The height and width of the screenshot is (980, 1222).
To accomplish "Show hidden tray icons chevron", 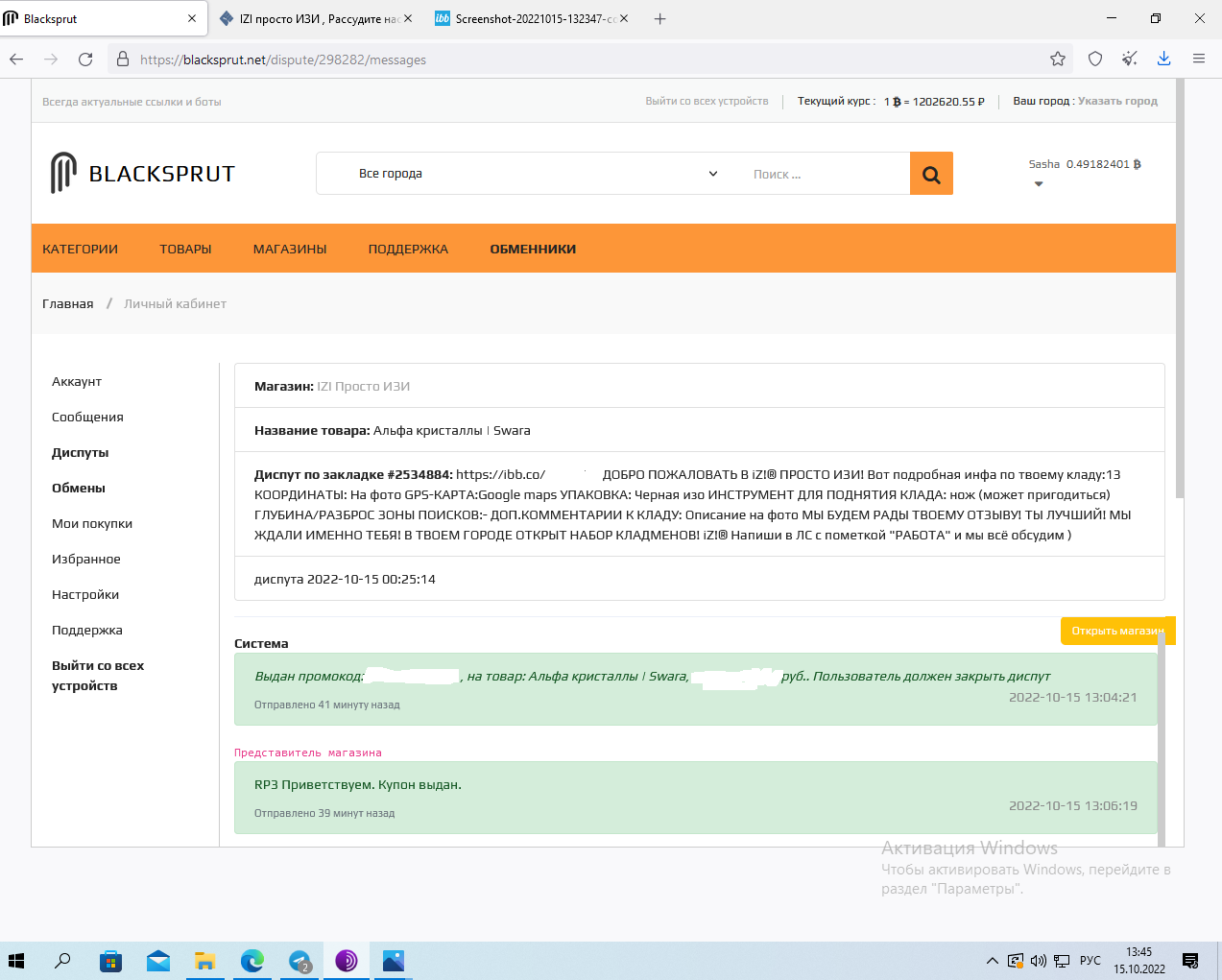I will click(x=992, y=961).
